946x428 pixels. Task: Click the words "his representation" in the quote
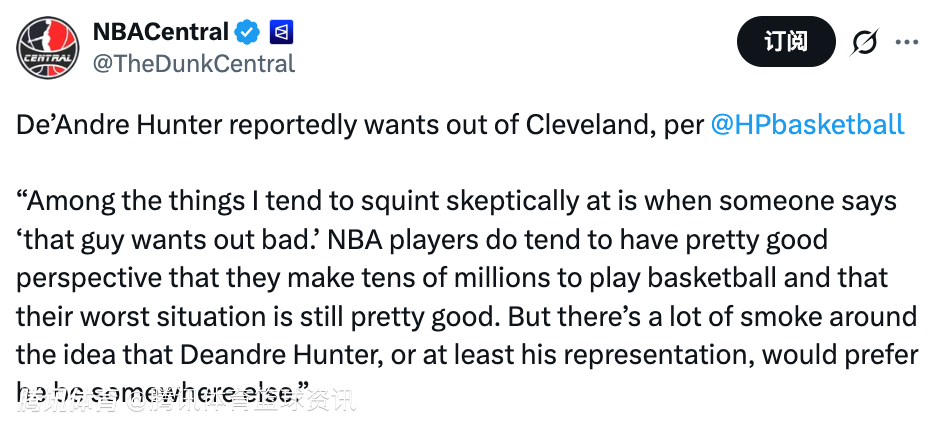(x=631, y=356)
